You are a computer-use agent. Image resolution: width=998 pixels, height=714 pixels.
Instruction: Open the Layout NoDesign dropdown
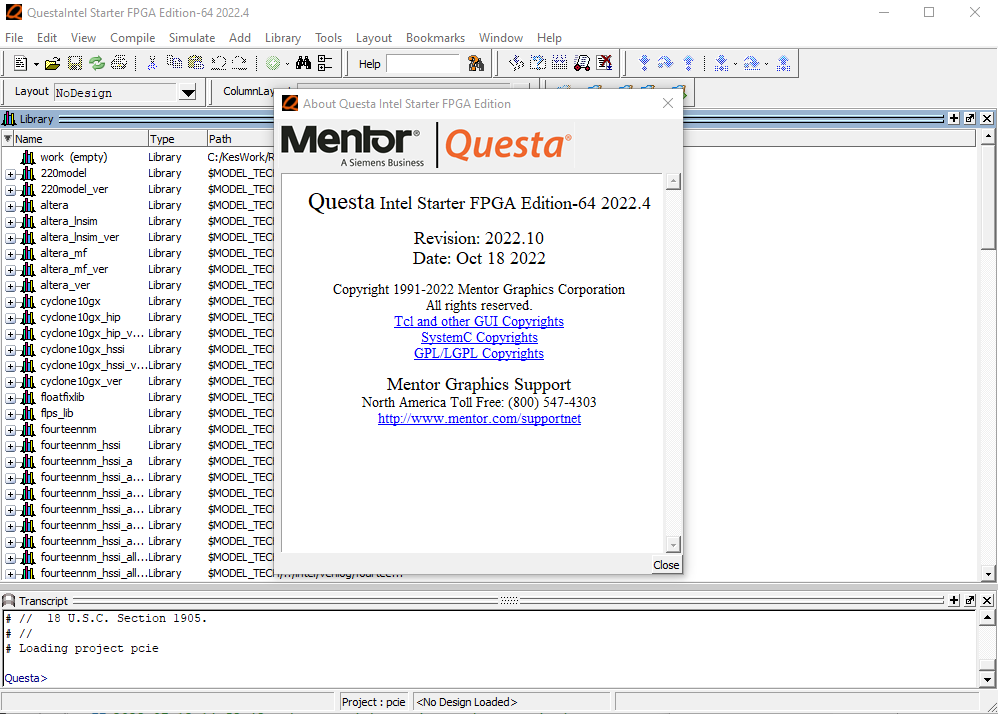[x=188, y=93]
